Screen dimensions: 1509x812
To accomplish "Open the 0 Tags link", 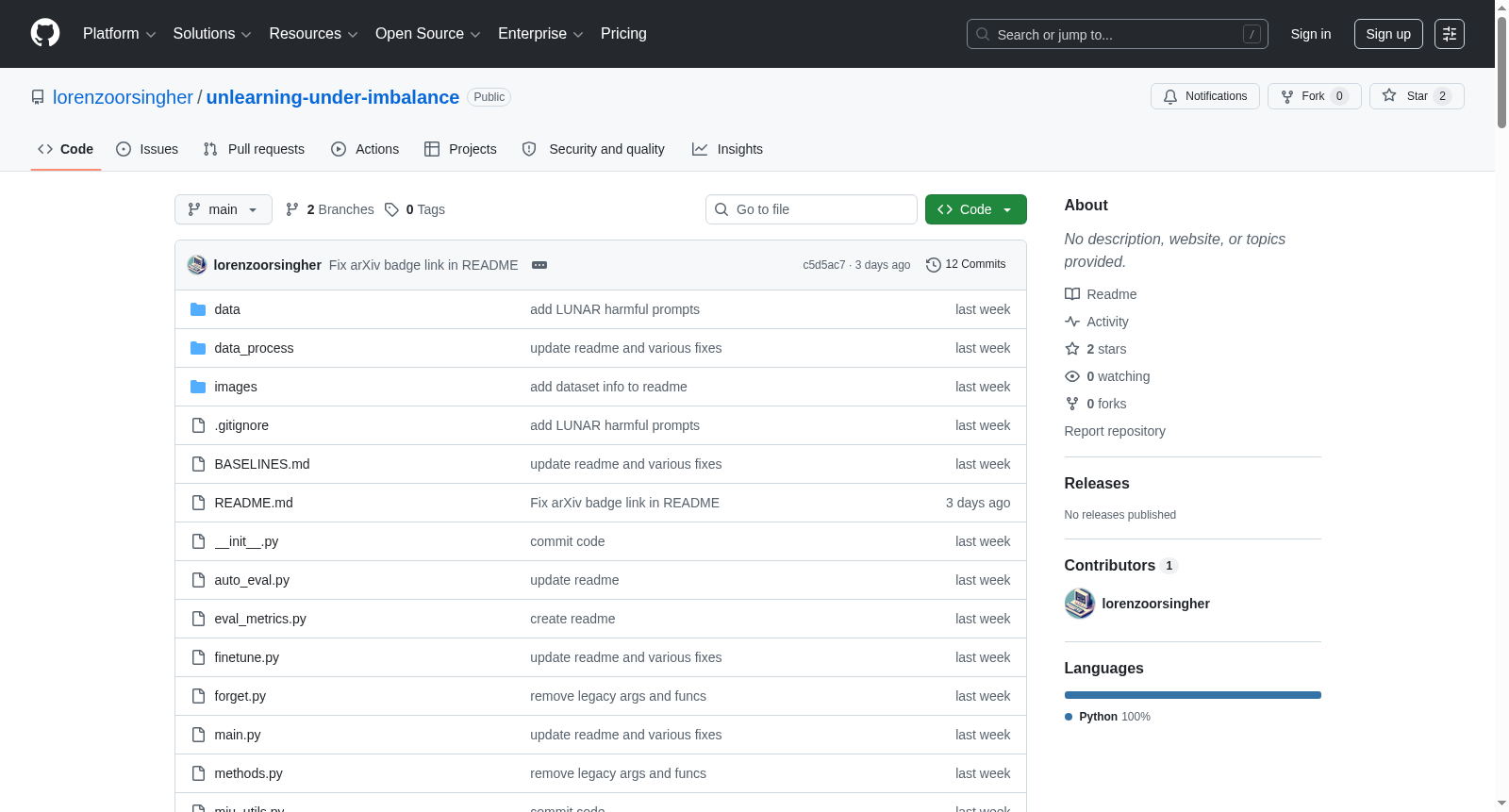I will pyautogui.click(x=415, y=209).
